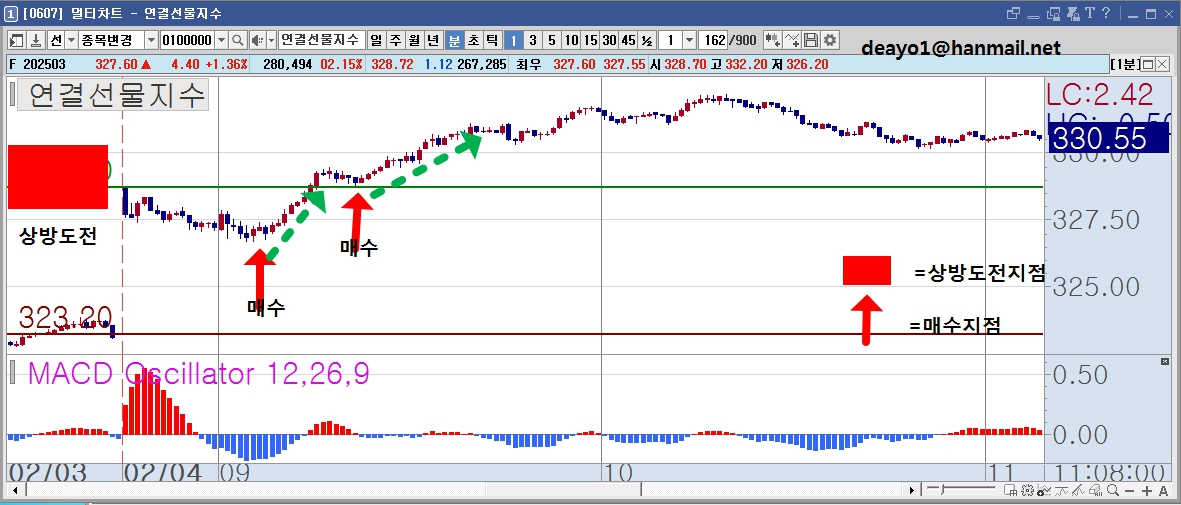The width and height of the screenshot is (1181, 505).
Task: Click the 280,494 volume value
Action: tap(288, 65)
